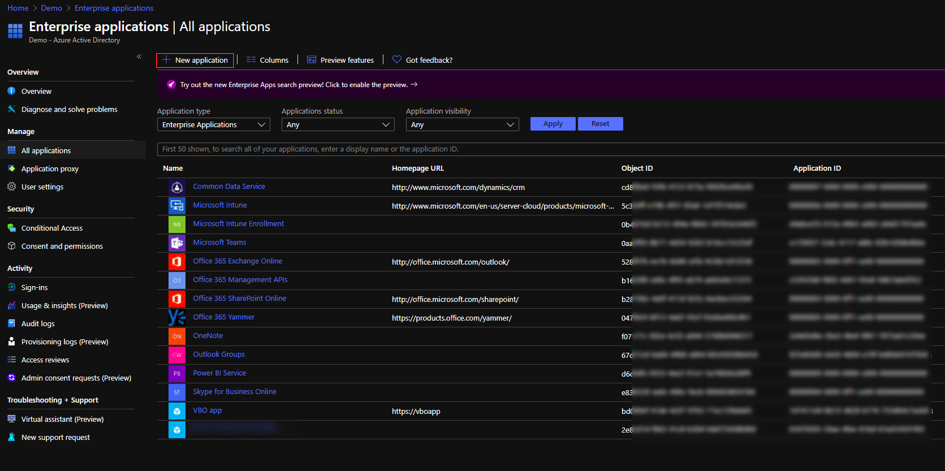Open the Application type dropdown
The height and width of the screenshot is (471, 945).
[x=213, y=125]
